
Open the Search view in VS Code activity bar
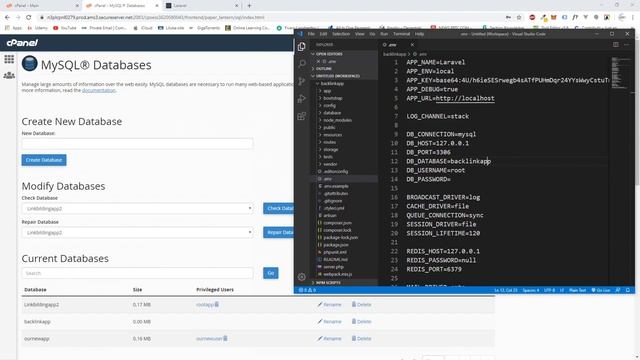302,64
